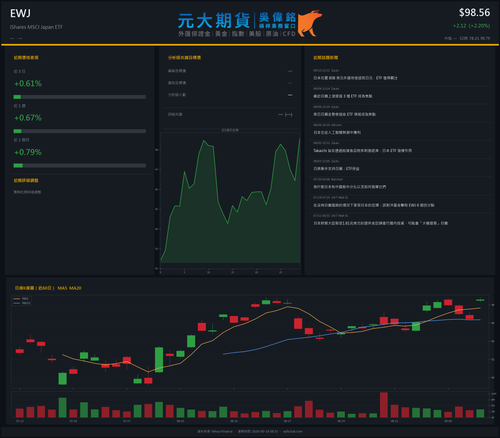
Task: Open the Barchart news headline
Action: [x=349, y=187]
